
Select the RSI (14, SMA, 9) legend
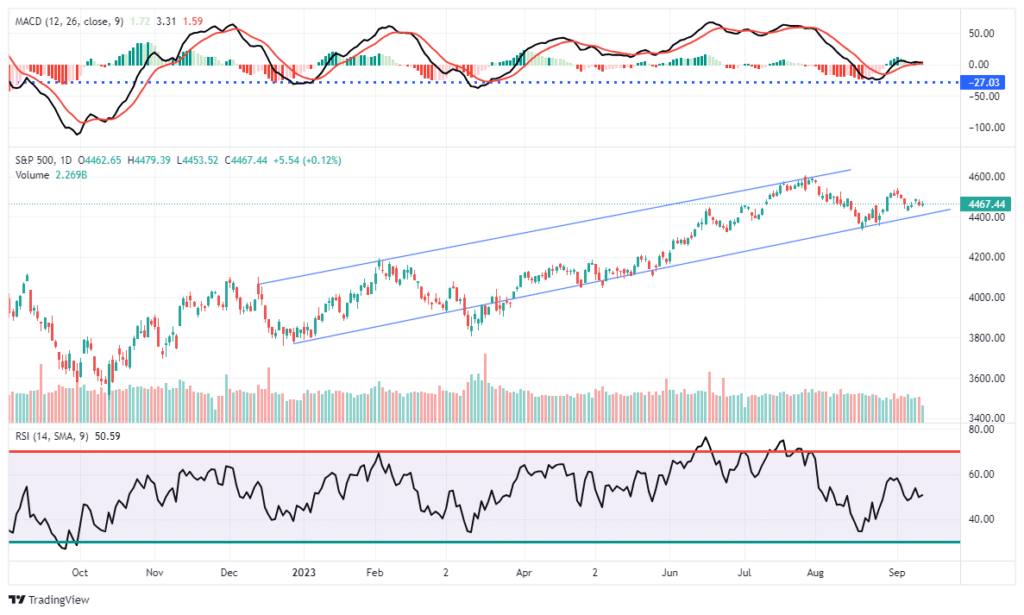click(x=52, y=435)
